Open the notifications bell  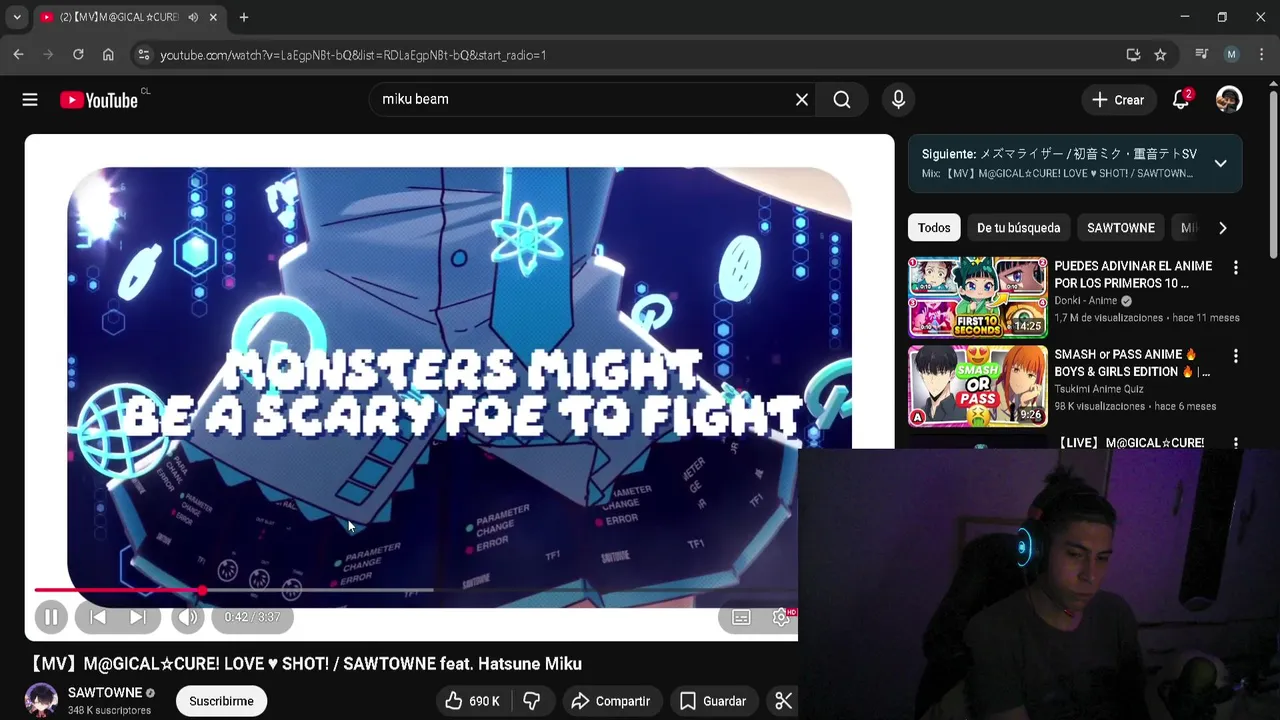pos(1181,99)
